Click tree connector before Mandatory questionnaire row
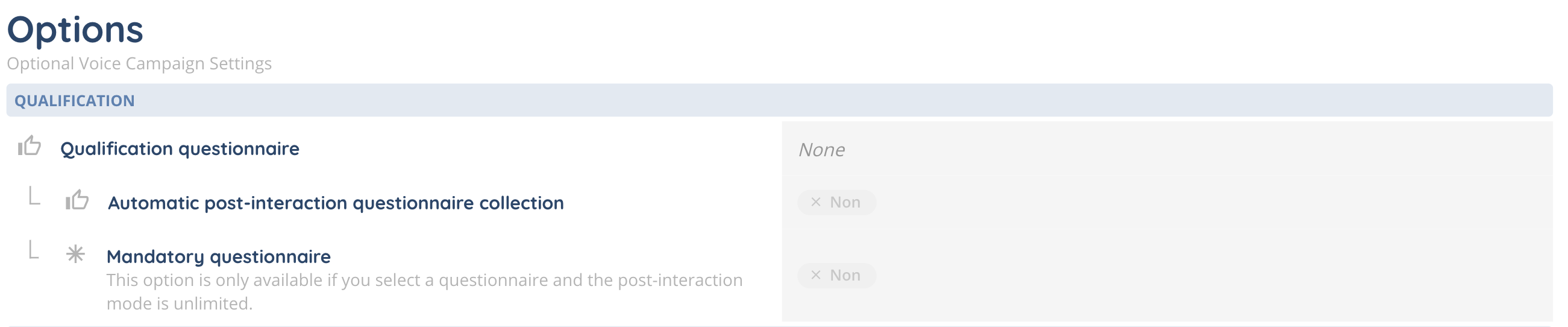Viewport: 1568px width, 327px height. [34, 250]
